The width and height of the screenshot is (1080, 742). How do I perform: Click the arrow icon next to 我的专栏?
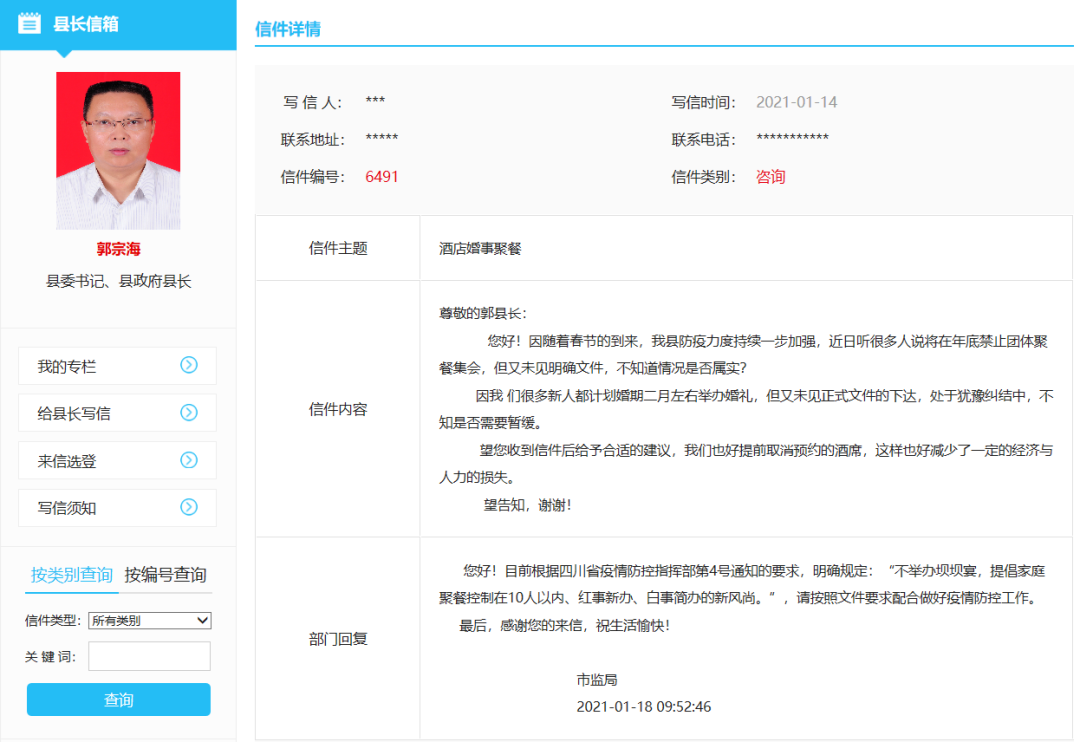pos(190,366)
